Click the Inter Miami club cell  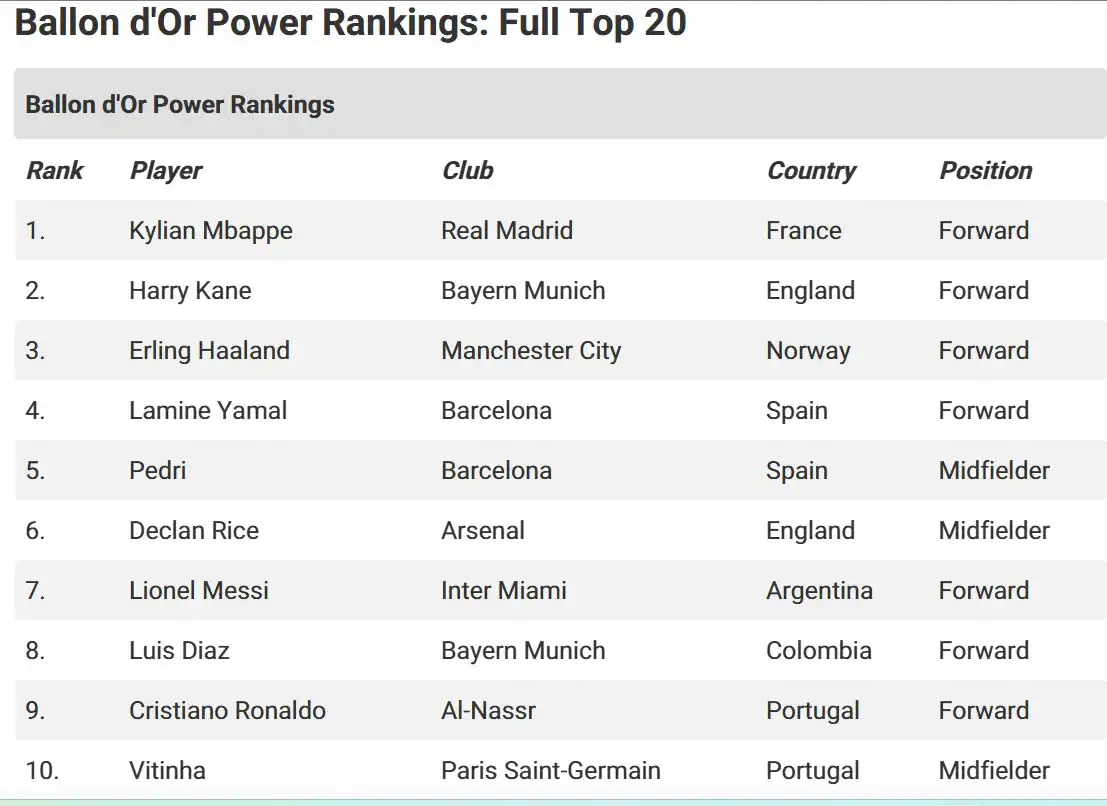pos(504,591)
